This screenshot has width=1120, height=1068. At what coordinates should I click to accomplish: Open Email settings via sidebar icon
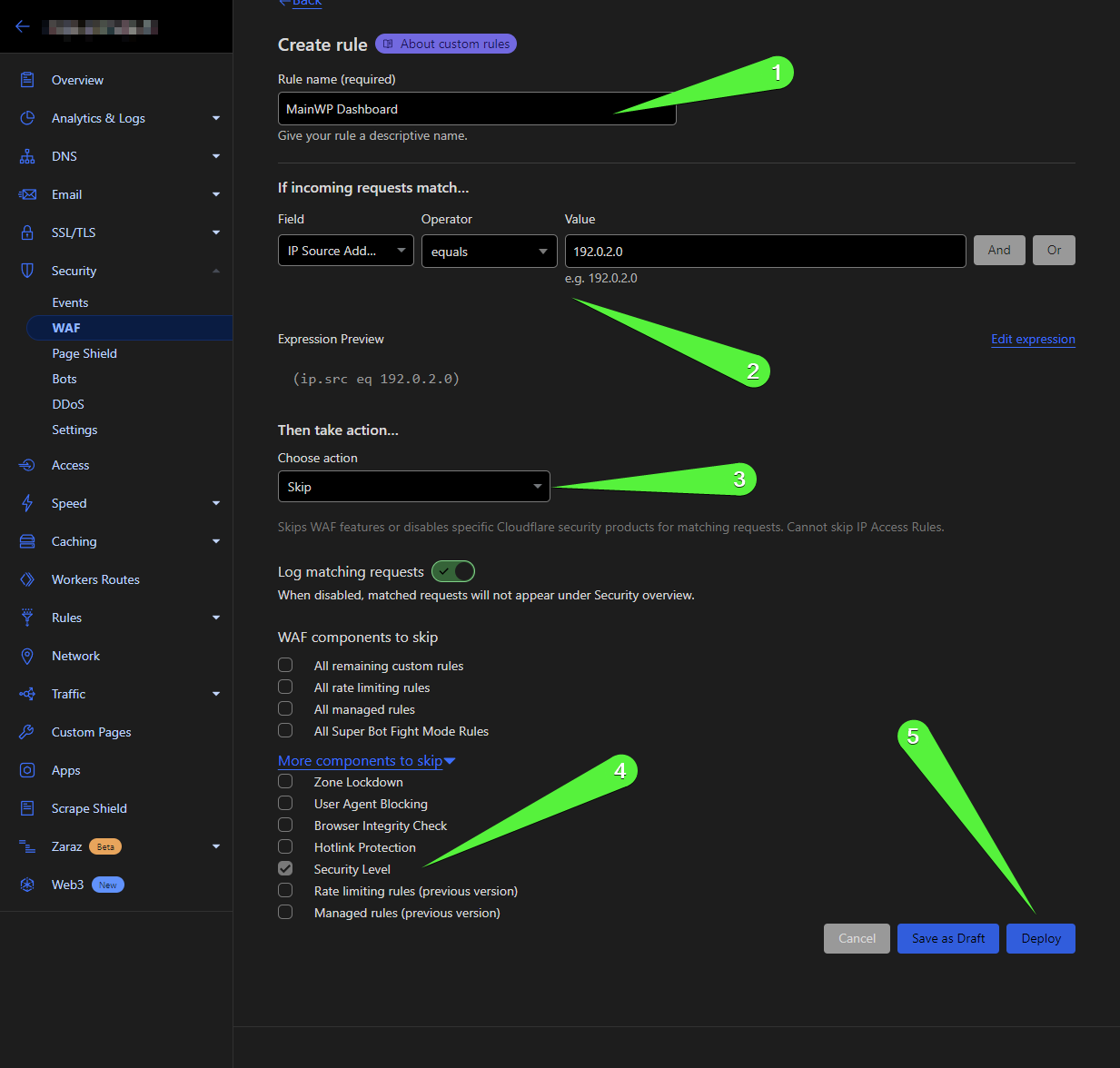25,194
